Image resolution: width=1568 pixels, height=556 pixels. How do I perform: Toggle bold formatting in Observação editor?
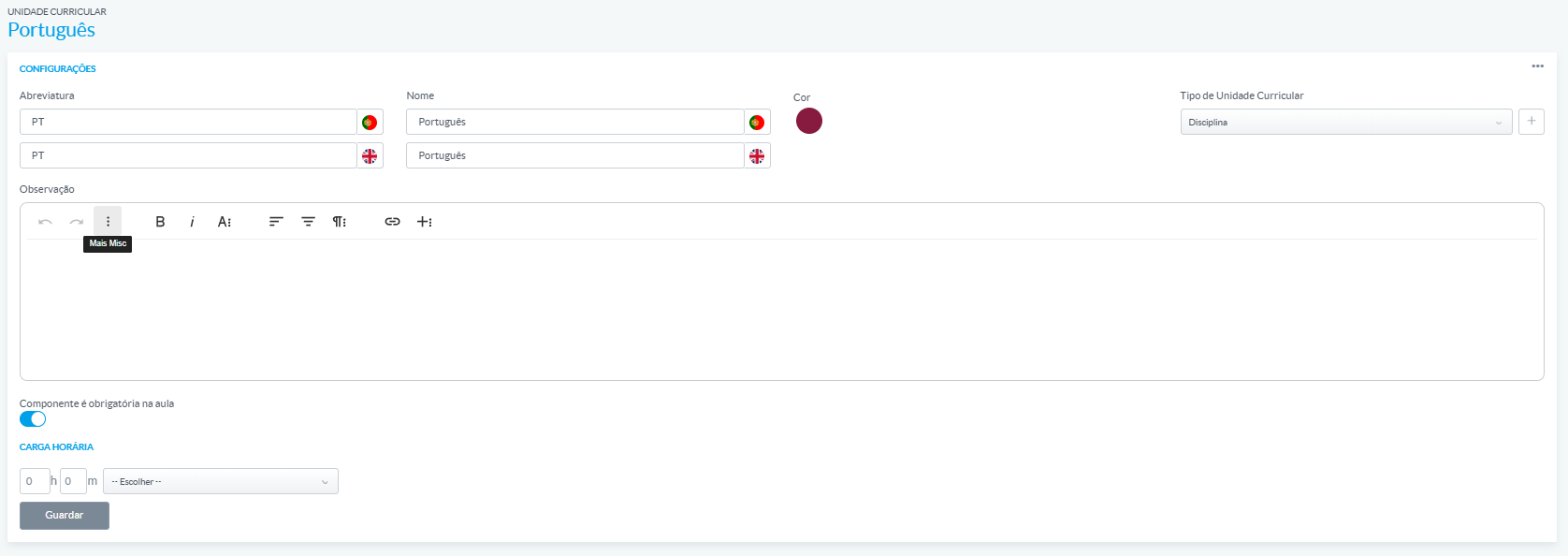160,222
